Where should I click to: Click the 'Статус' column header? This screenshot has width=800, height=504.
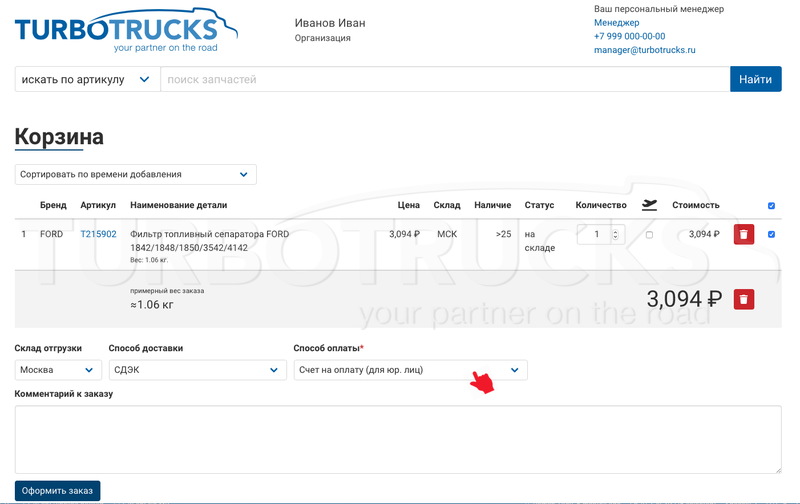539,205
